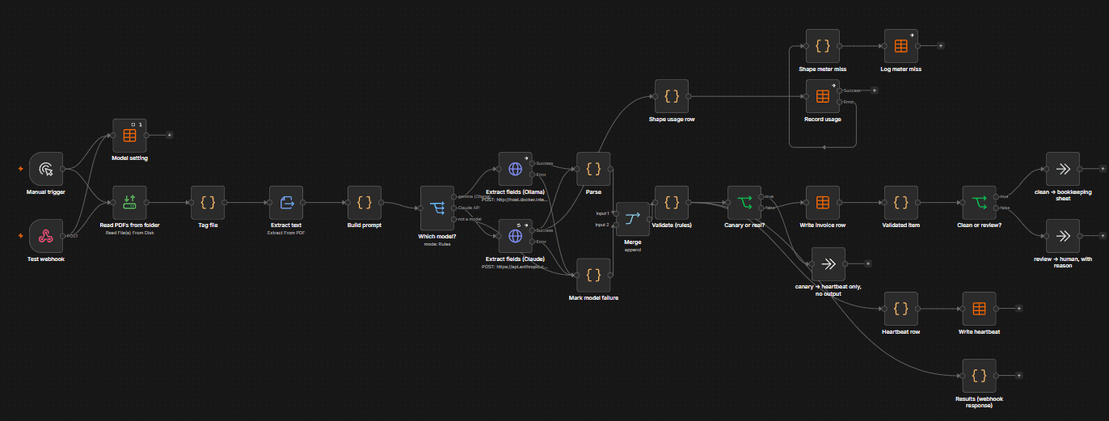Select the Parse code node

point(593,169)
